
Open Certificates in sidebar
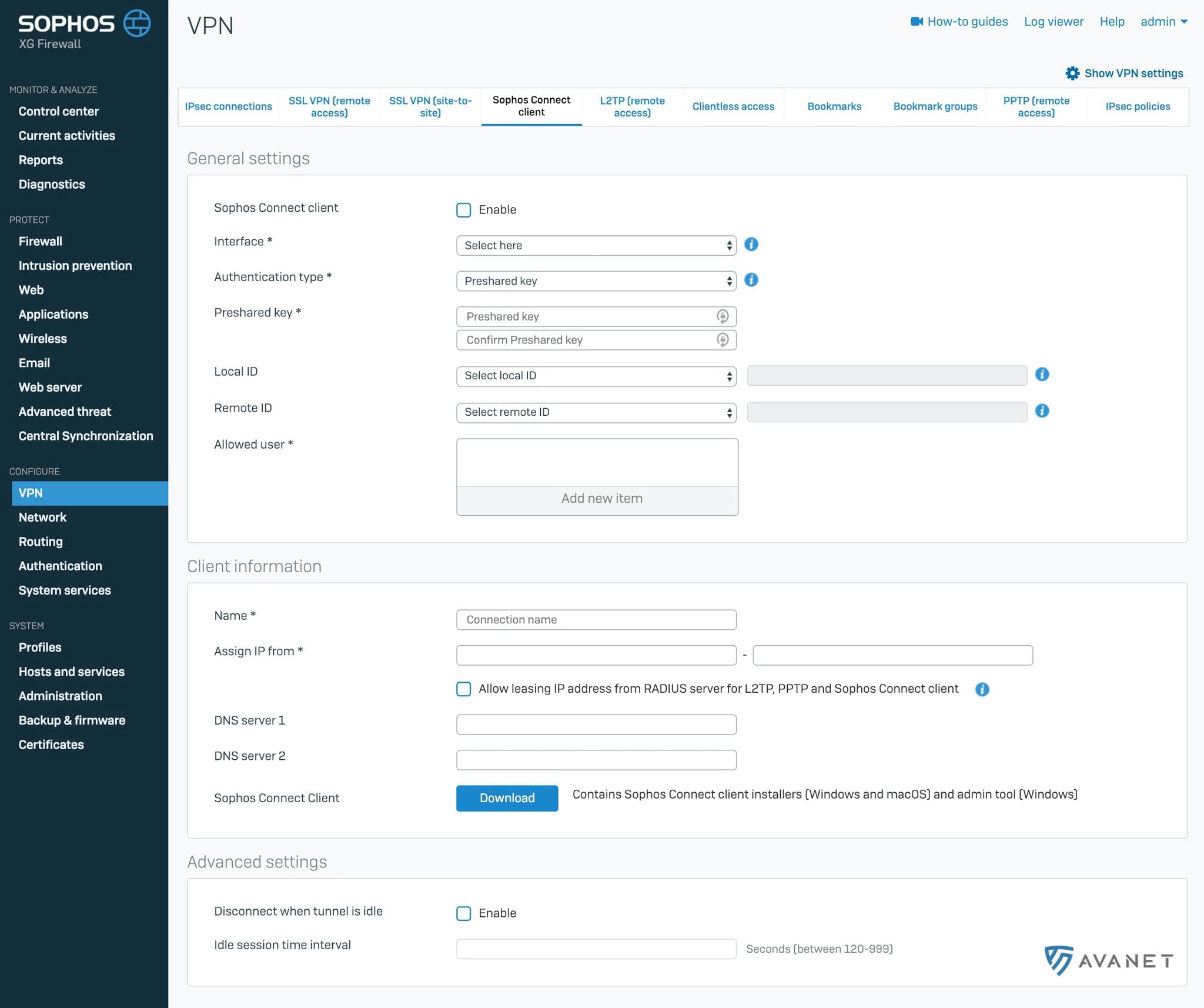click(x=51, y=745)
